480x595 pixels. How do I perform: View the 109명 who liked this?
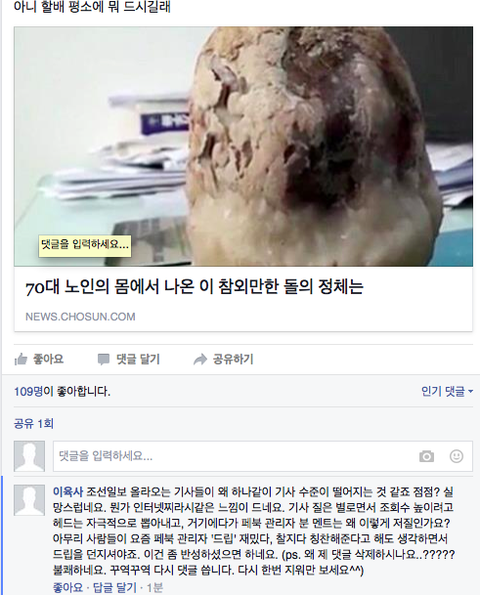(28, 391)
